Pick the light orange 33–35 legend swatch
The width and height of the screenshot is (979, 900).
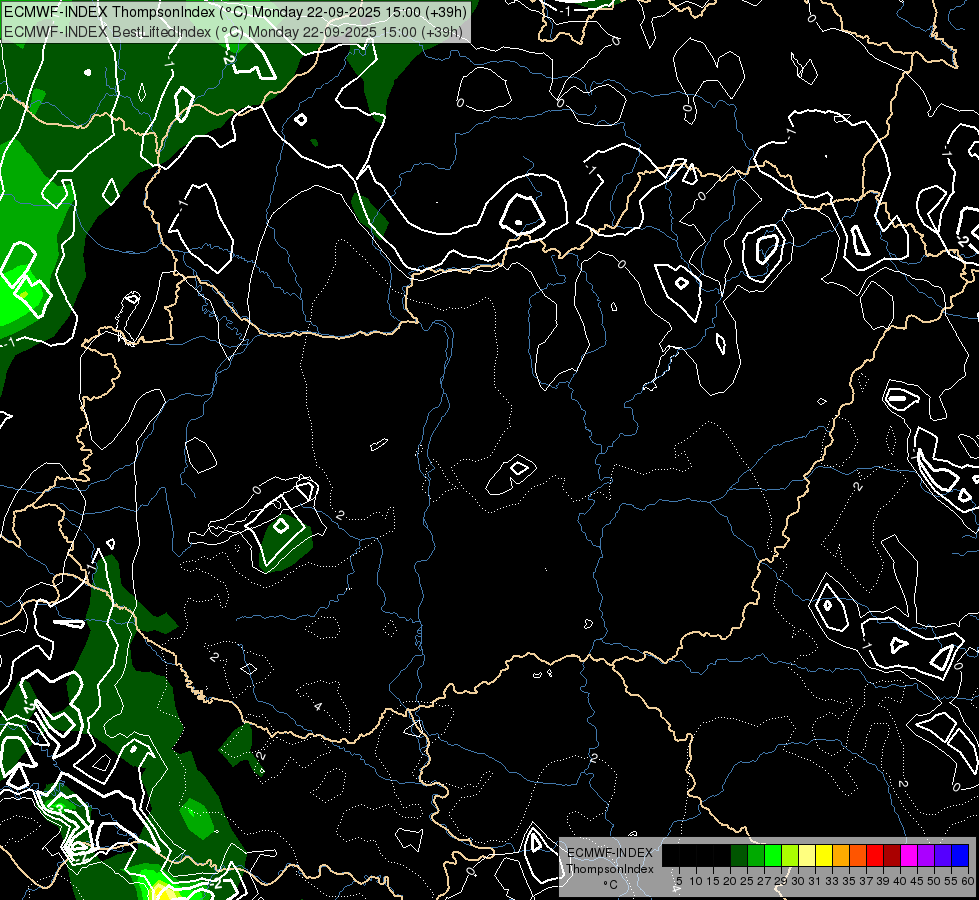(841, 856)
